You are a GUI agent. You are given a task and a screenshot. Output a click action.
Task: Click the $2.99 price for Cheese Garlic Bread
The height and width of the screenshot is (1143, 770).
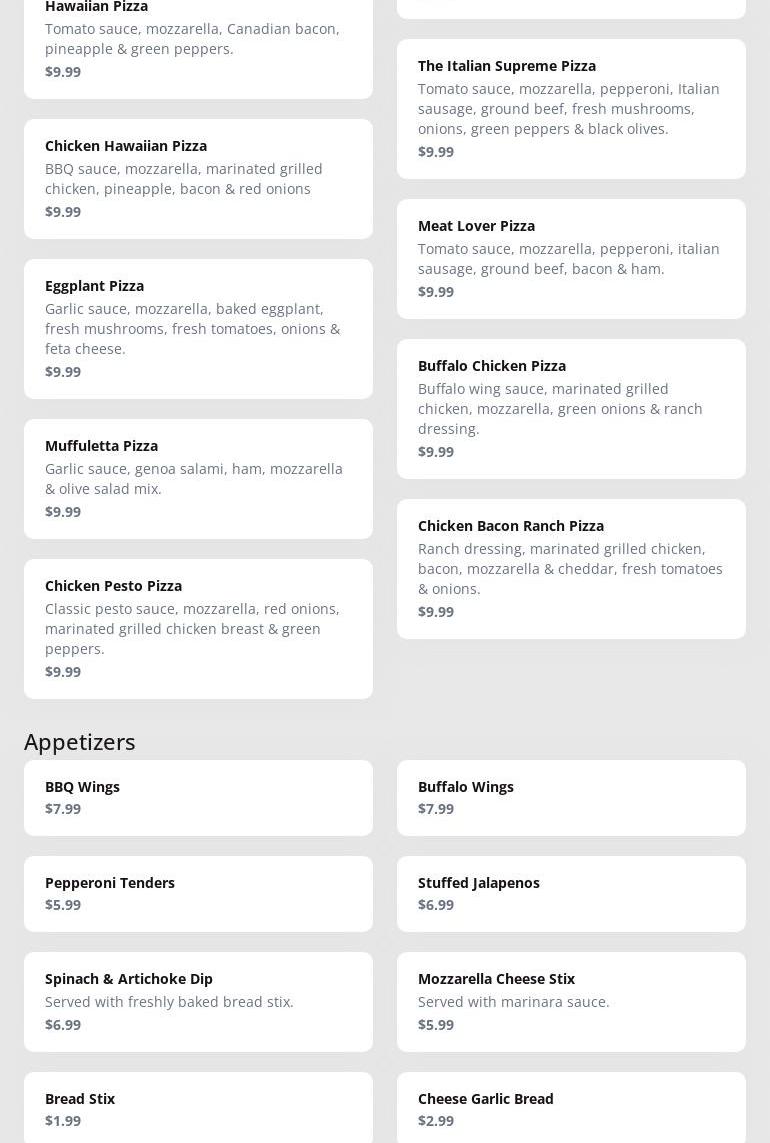436,1121
